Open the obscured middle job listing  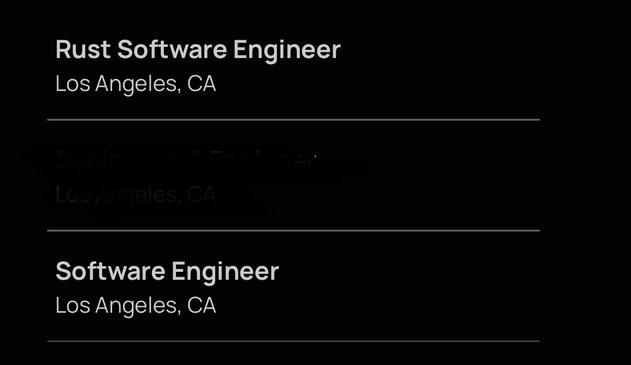click(x=293, y=175)
